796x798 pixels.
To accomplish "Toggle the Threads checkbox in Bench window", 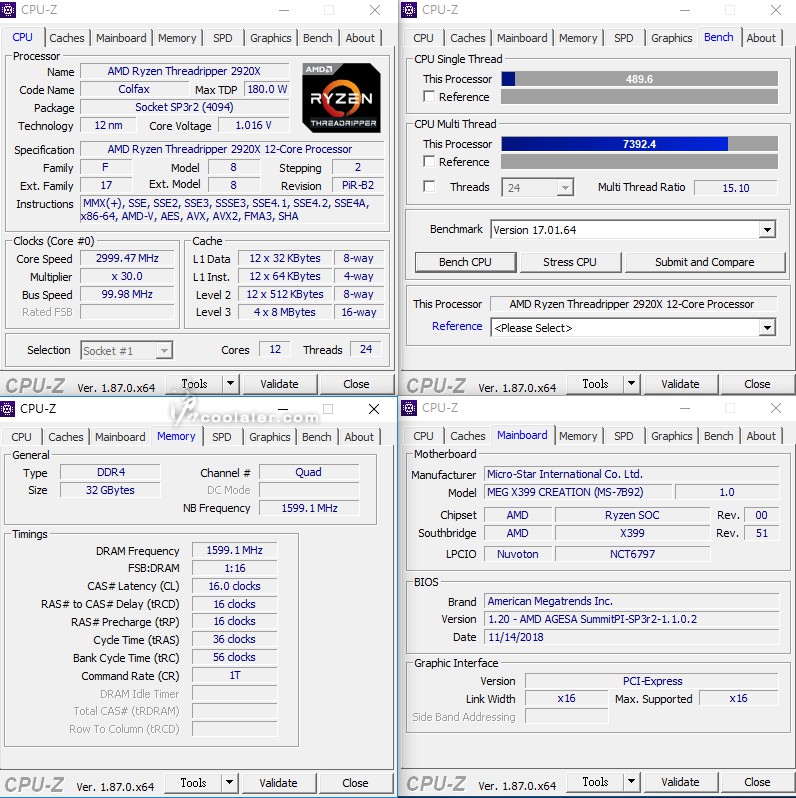I will point(429,187).
